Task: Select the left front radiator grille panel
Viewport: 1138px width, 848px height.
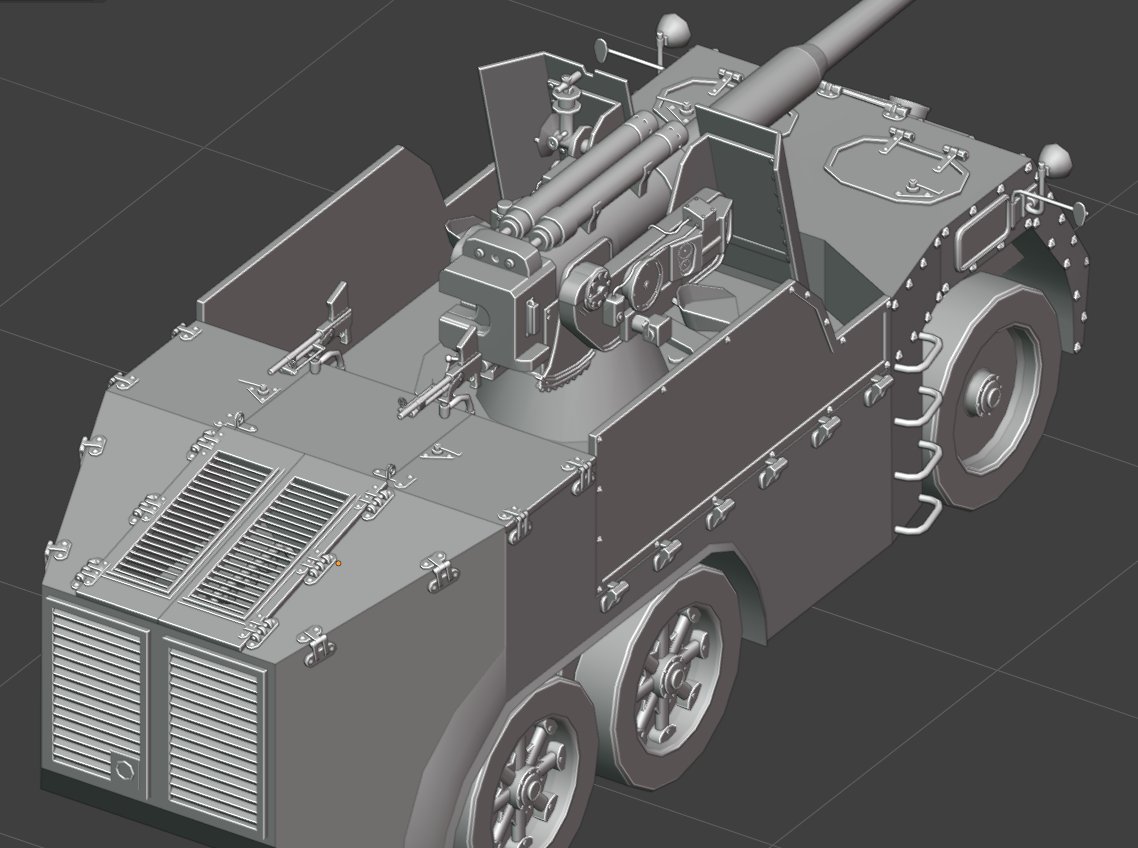Action: point(99,694)
